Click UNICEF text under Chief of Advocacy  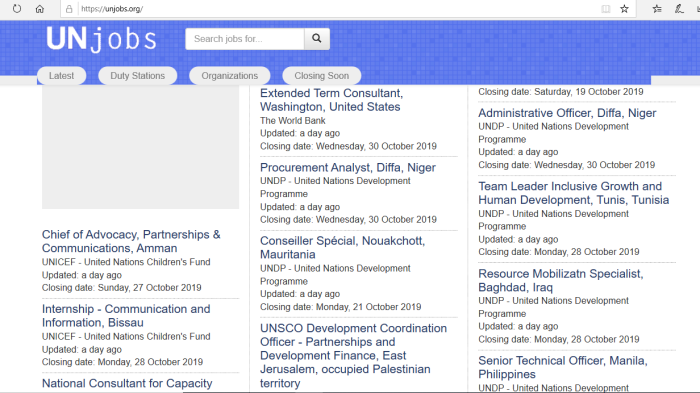coord(126,262)
